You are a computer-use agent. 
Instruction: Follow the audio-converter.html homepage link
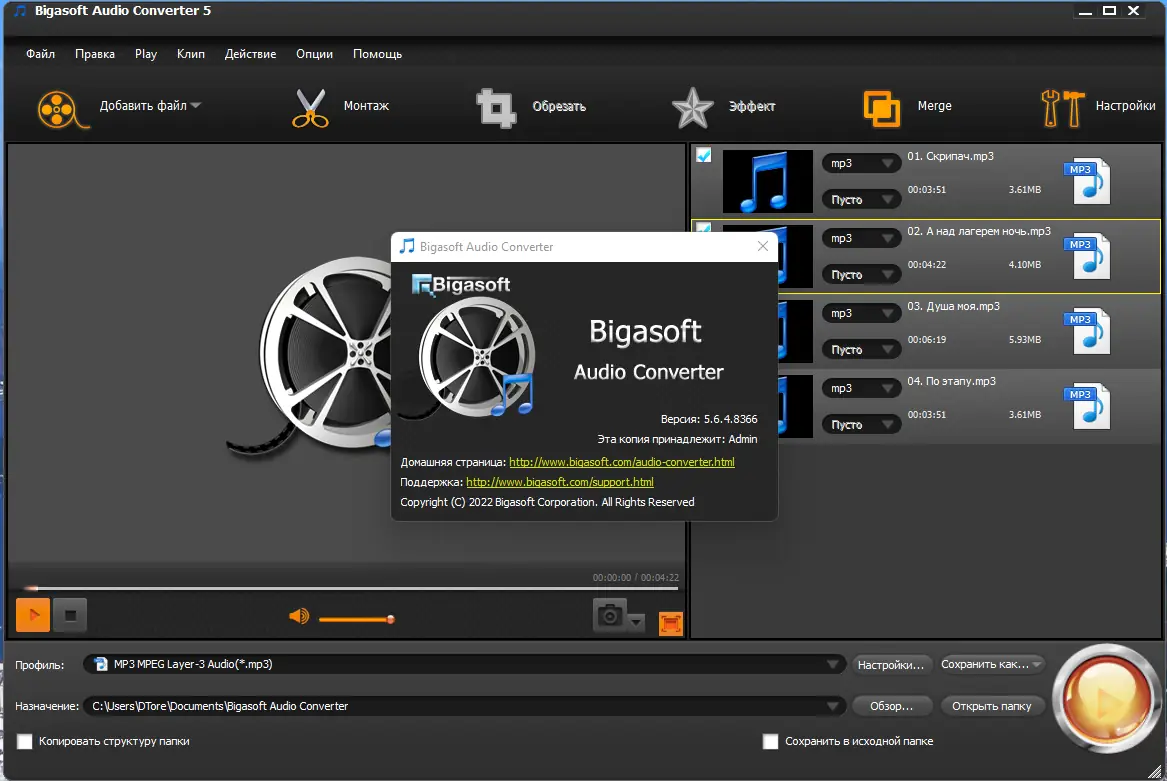click(x=621, y=462)
